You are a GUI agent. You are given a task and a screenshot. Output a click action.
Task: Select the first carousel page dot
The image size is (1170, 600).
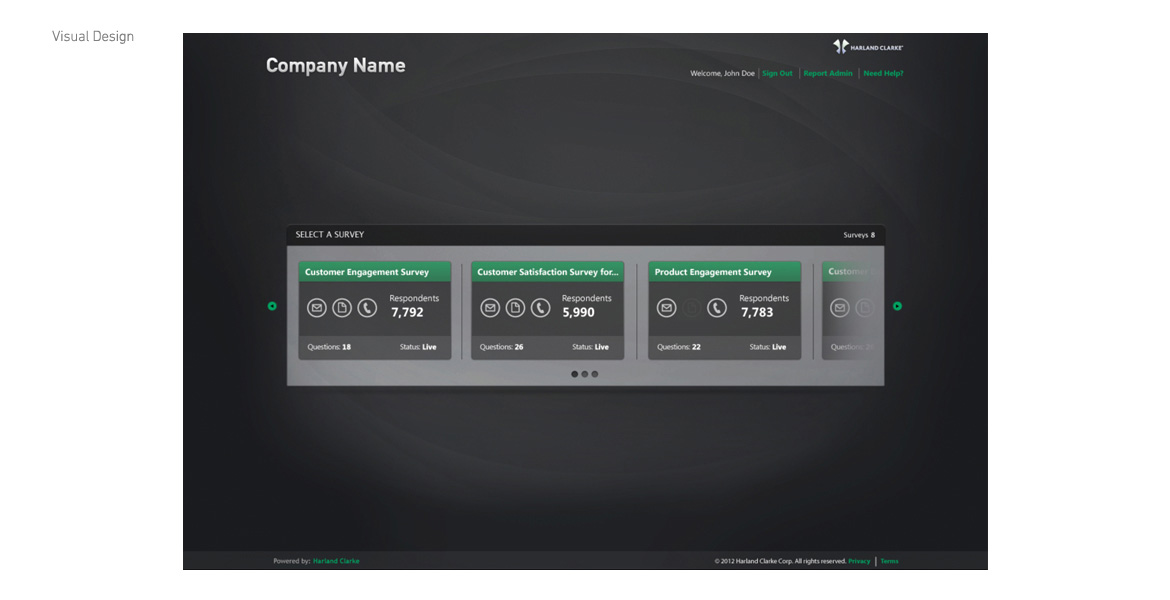575,374
